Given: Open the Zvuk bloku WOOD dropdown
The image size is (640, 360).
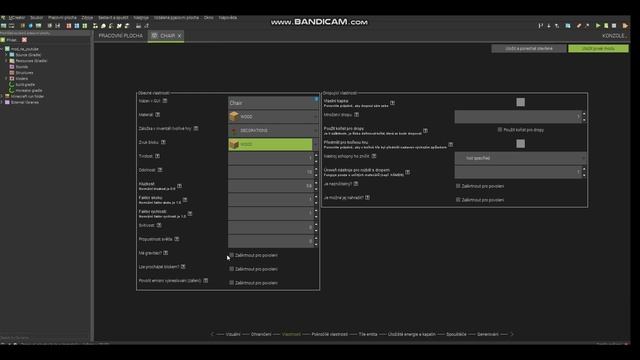Looking at the screenshot, I should (x=273, y=144).
